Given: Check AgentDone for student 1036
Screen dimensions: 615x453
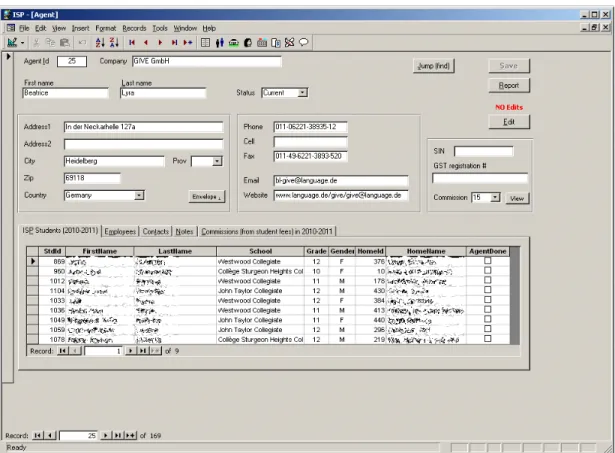Looking at the screenshot, I should (488, 309).
